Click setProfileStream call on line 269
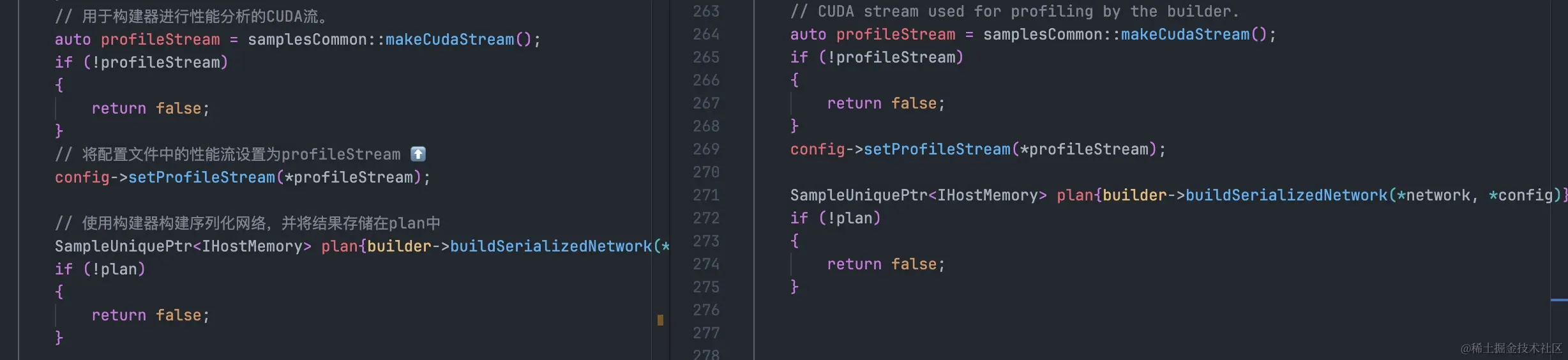The width and height of the screenshot is (1568, 360). coord(937,149)
